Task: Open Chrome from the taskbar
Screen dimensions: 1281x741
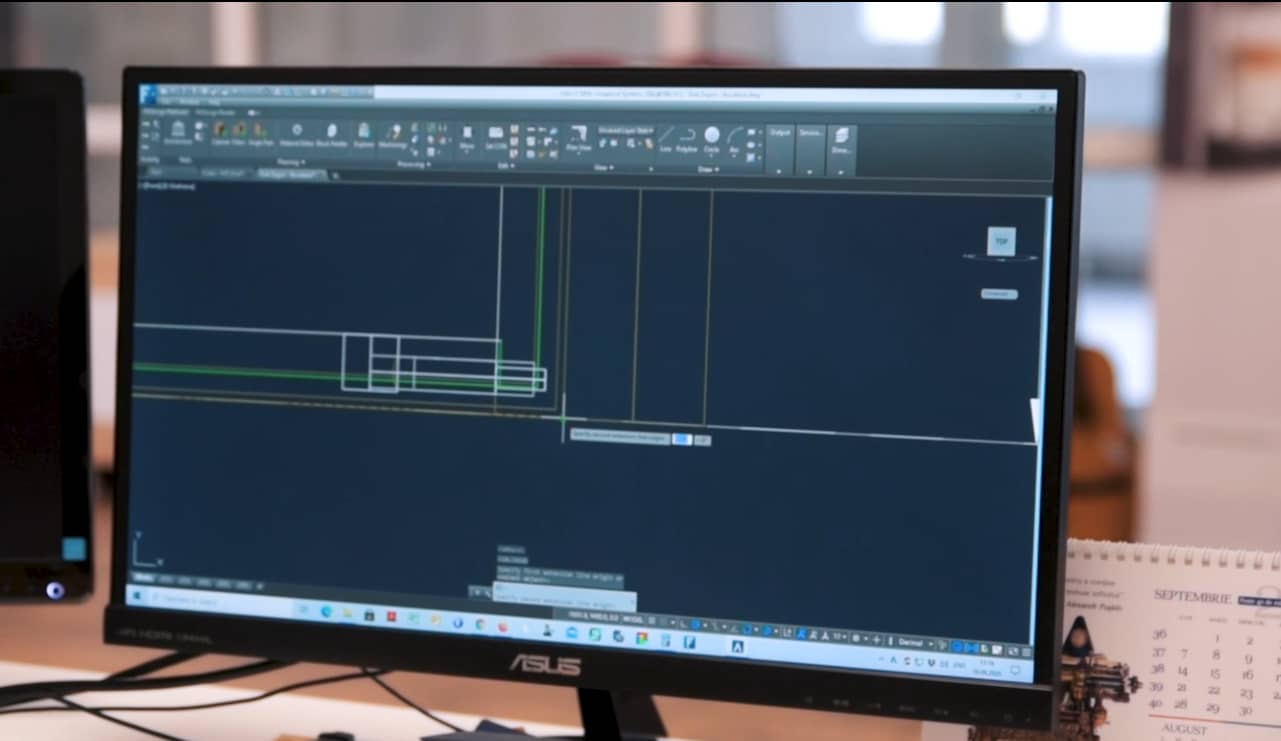Action: tap(480, 625)
